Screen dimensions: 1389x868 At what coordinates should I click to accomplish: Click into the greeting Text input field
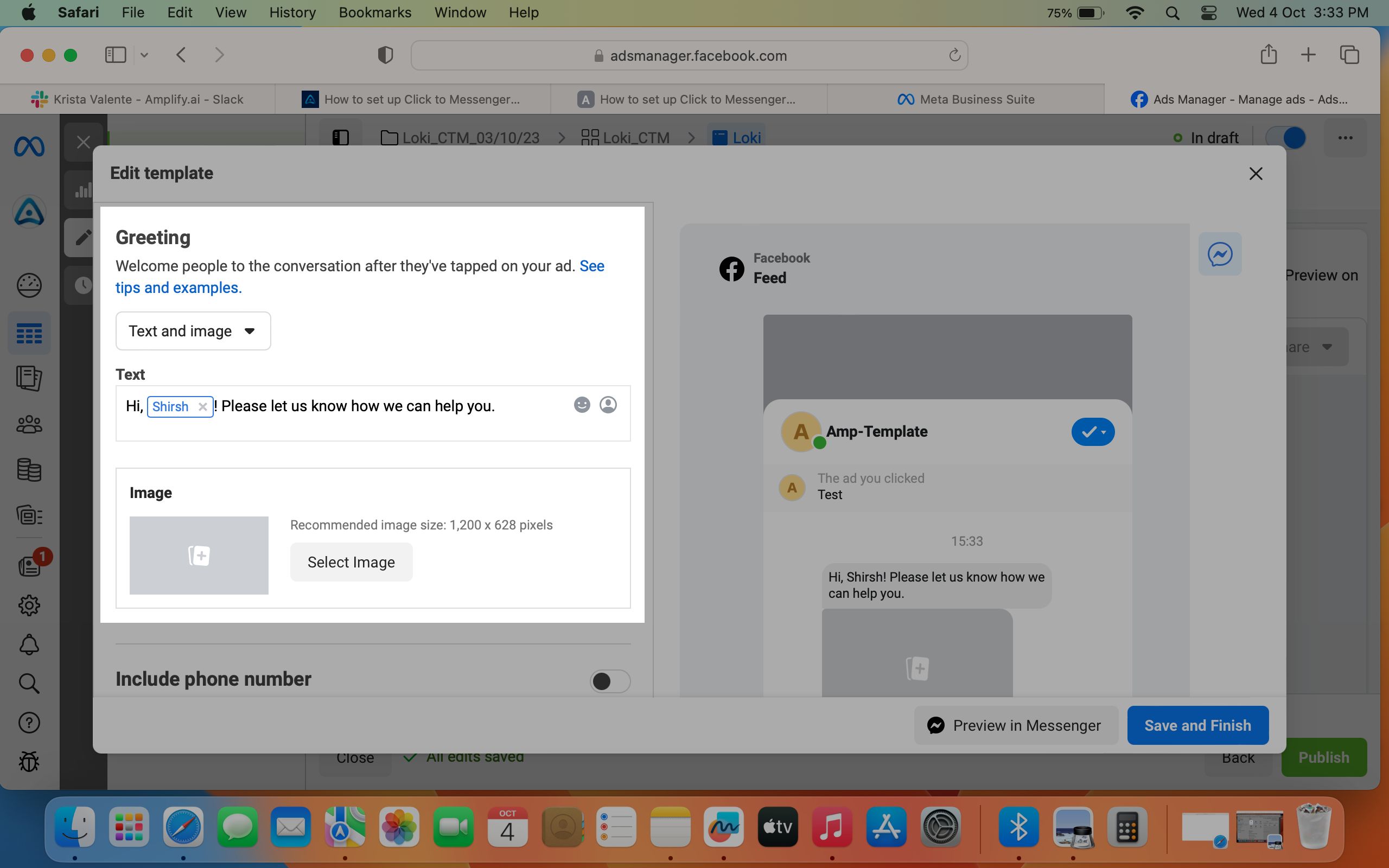click(x=373, y=413)
